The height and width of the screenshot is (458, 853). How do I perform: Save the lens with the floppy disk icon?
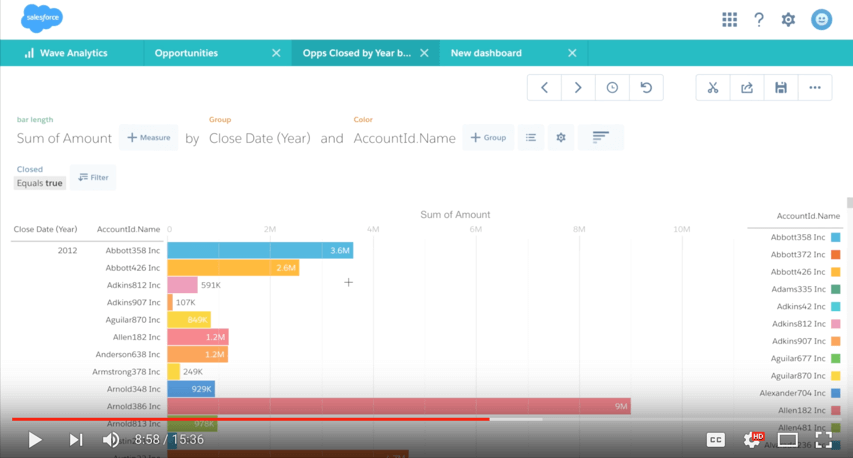[781, 88]
